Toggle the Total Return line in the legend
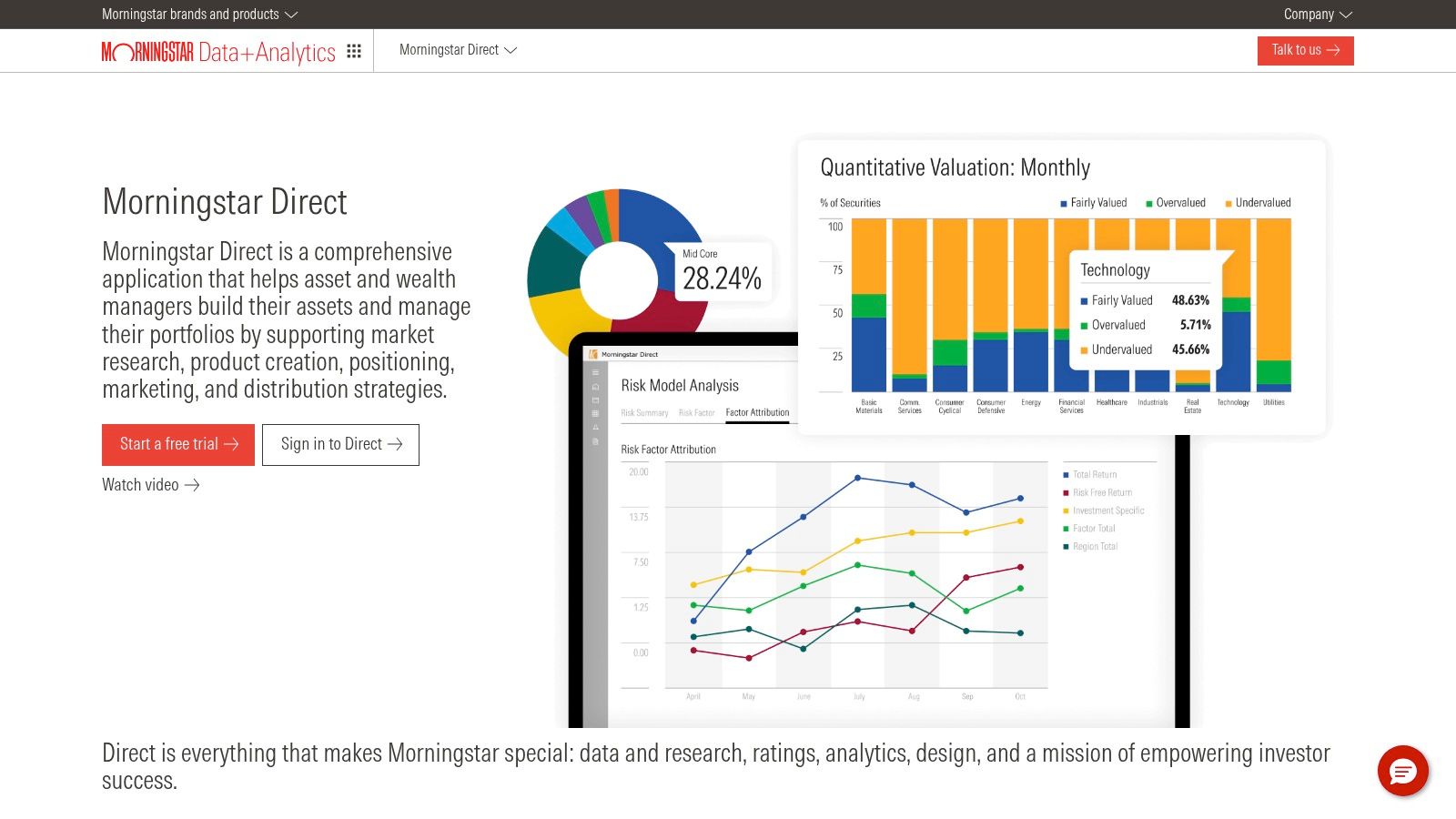The width and height of the screenshot is (1456, 819). 1095,474
